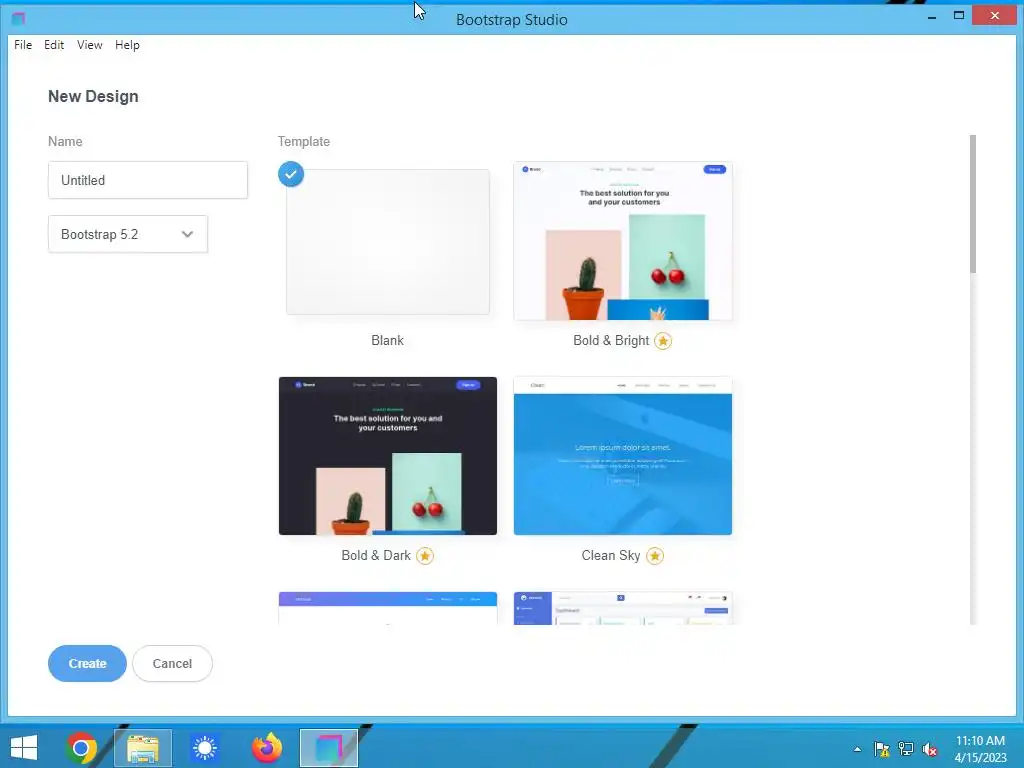This screenshot has height=768, width=1024.
Task: Open the File menu
Action: tap(23, 45)
